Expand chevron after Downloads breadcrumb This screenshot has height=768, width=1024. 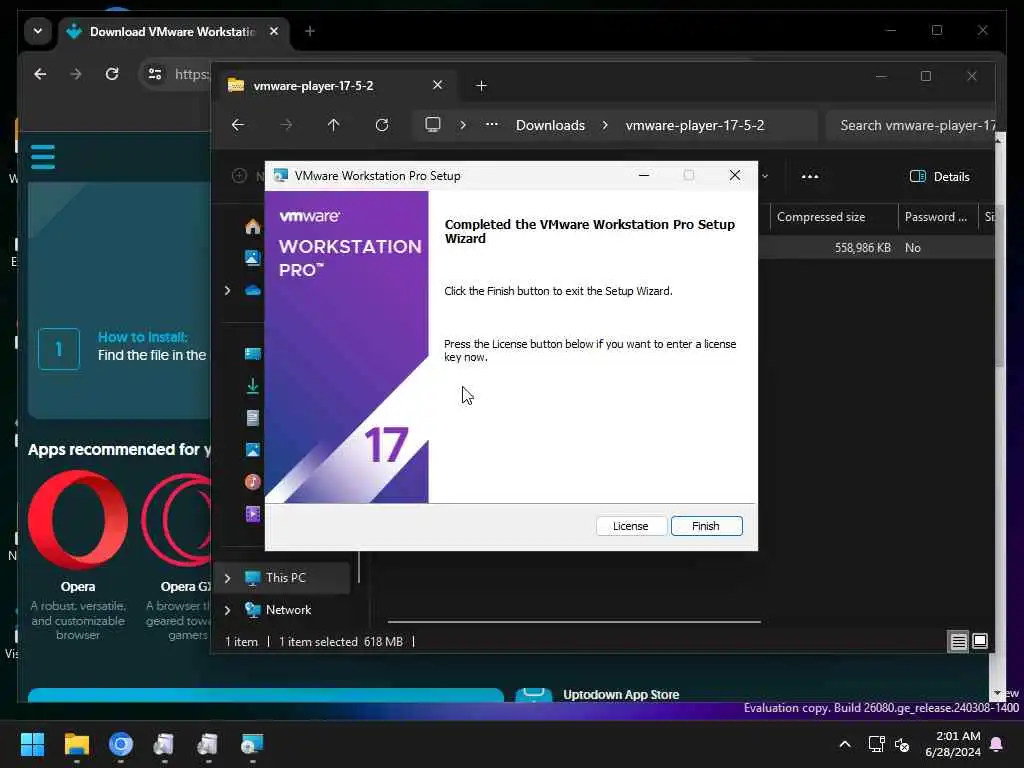[x=605, y=125]
